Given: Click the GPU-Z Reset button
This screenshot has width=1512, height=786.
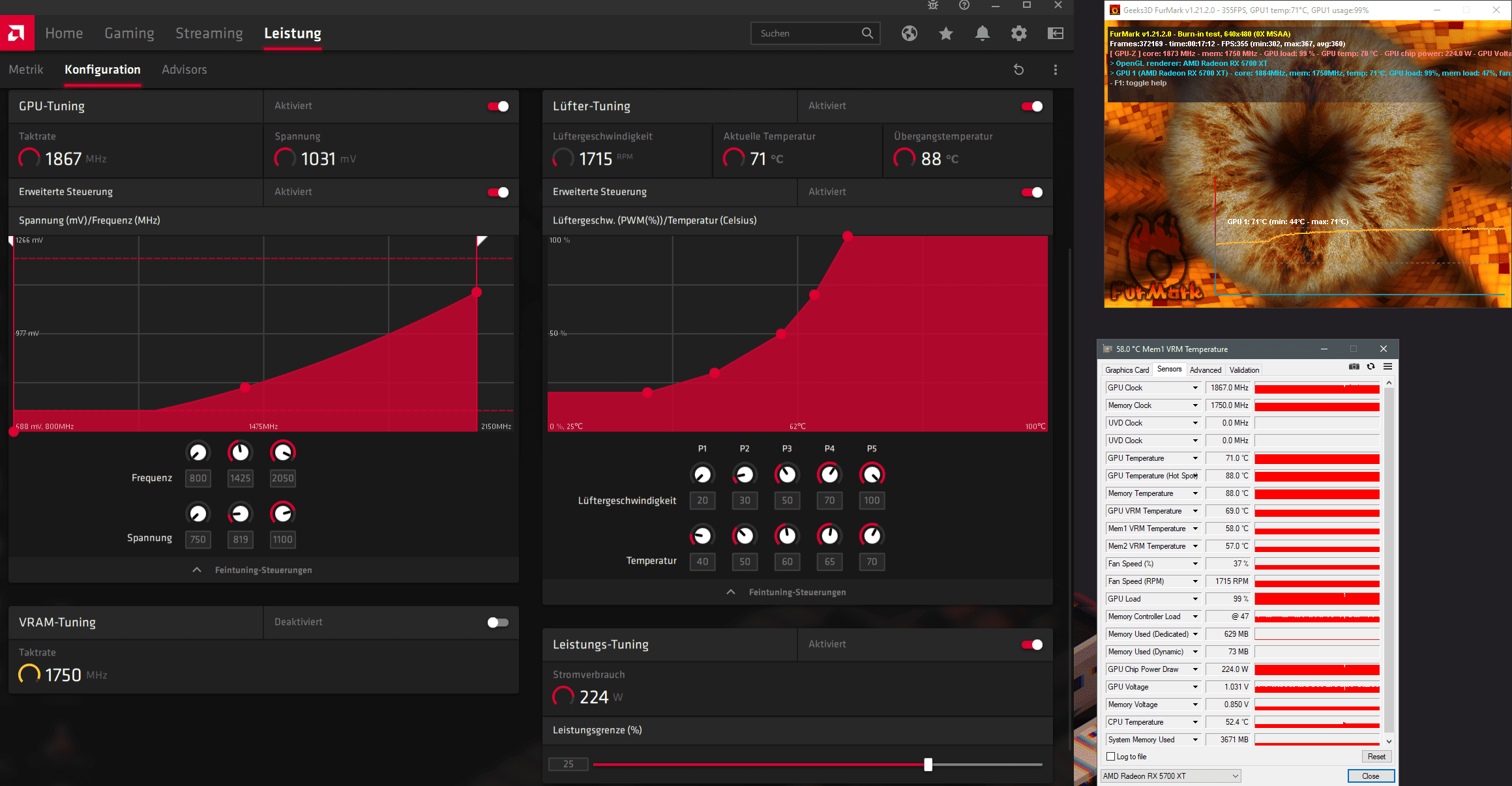Looking at the screenshot, I should tap(1376, 757).
